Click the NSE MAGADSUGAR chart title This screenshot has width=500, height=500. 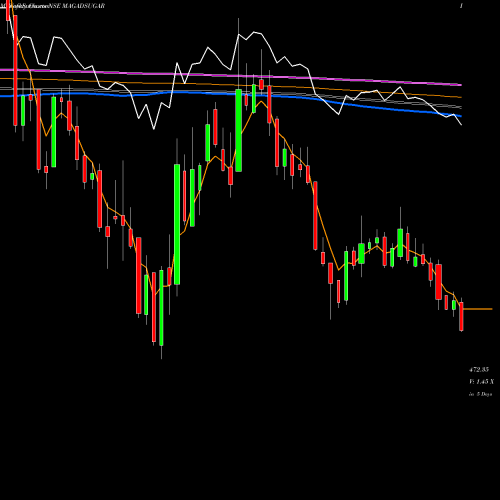coord(77,6)
